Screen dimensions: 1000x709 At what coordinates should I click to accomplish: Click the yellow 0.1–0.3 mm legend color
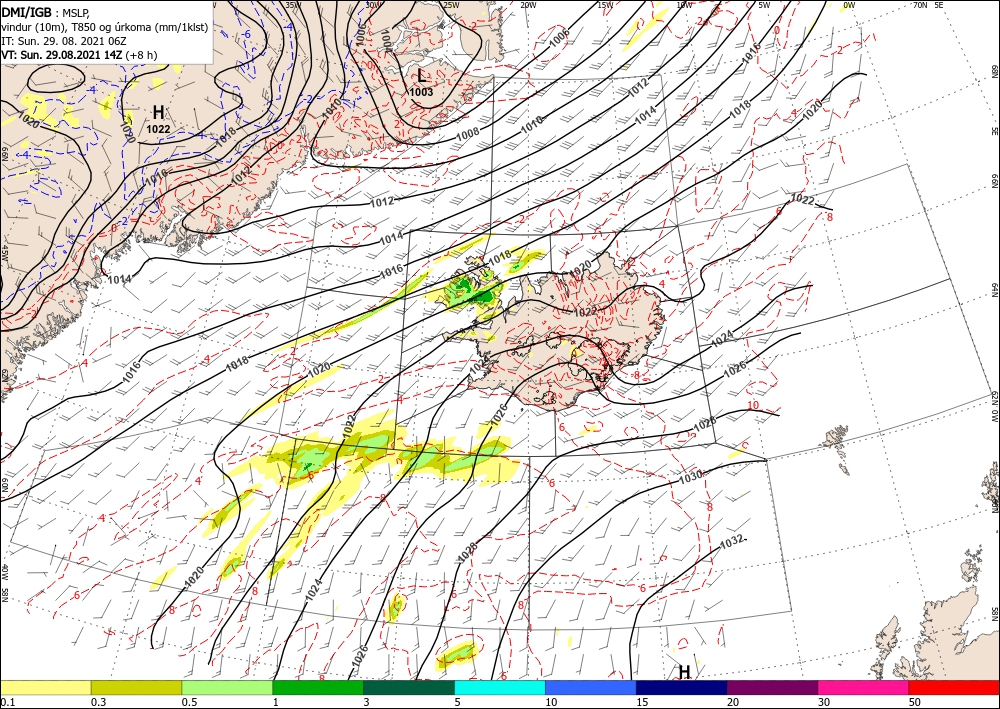46,687
